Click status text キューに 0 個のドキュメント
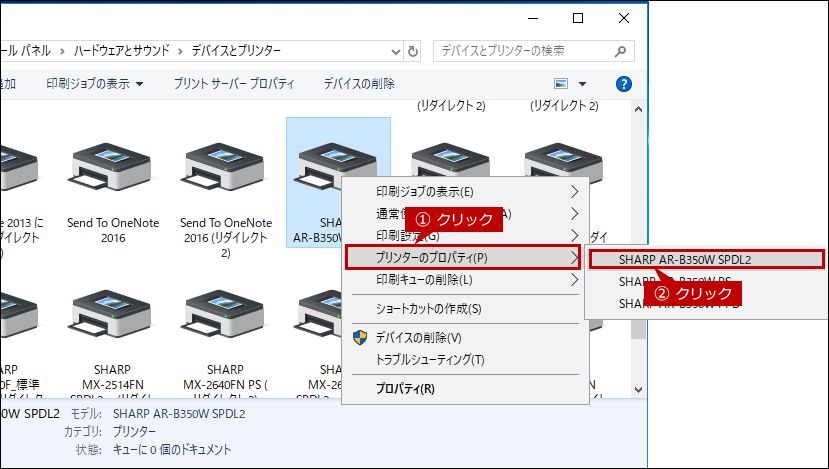The width and height of the screenshot is (829, 469). 172,450
